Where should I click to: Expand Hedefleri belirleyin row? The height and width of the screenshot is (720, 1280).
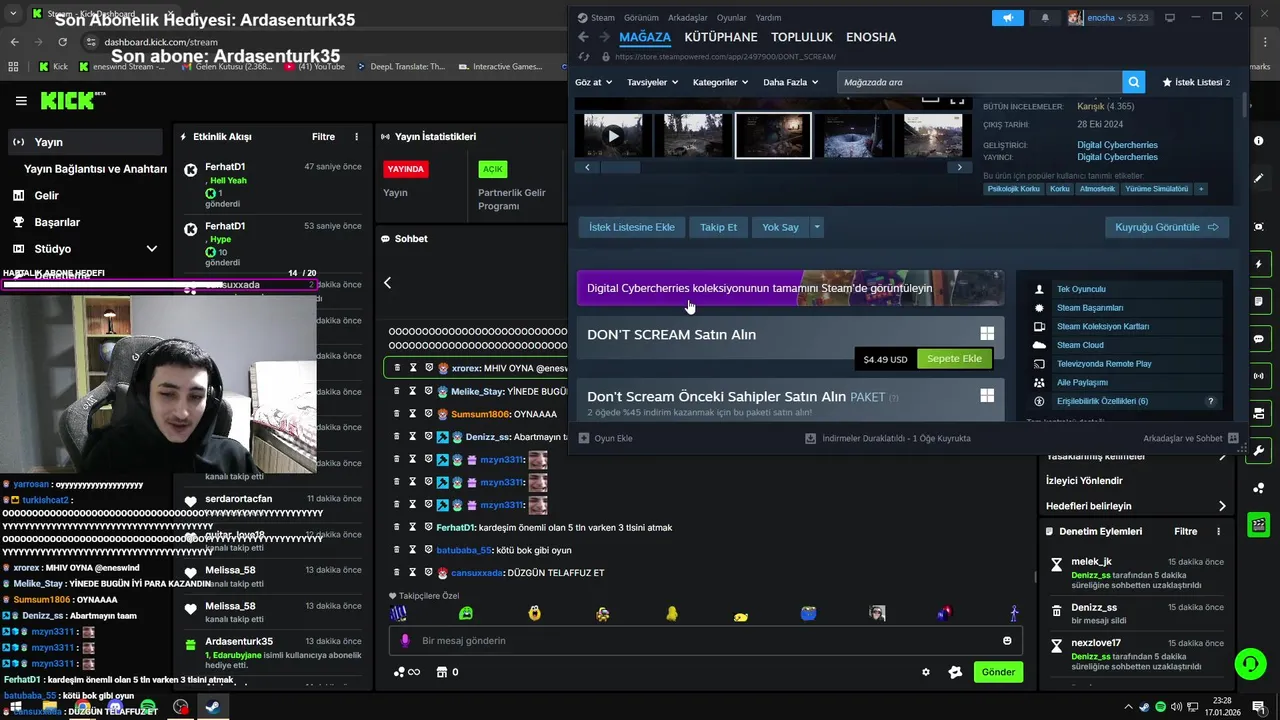1135,506
